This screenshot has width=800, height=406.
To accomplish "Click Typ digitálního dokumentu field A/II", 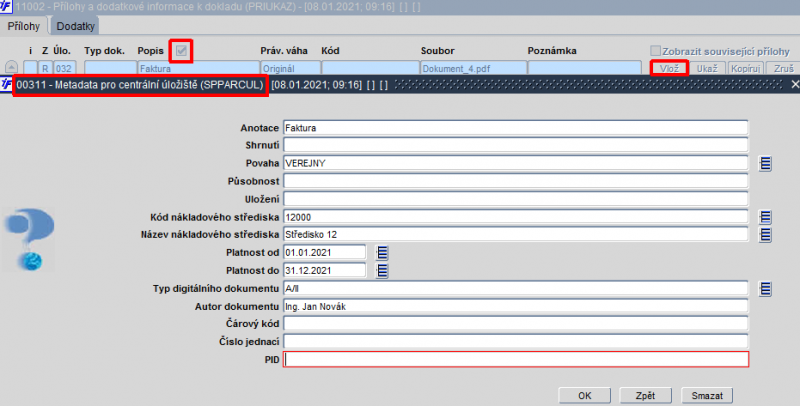I will [516, 289].
